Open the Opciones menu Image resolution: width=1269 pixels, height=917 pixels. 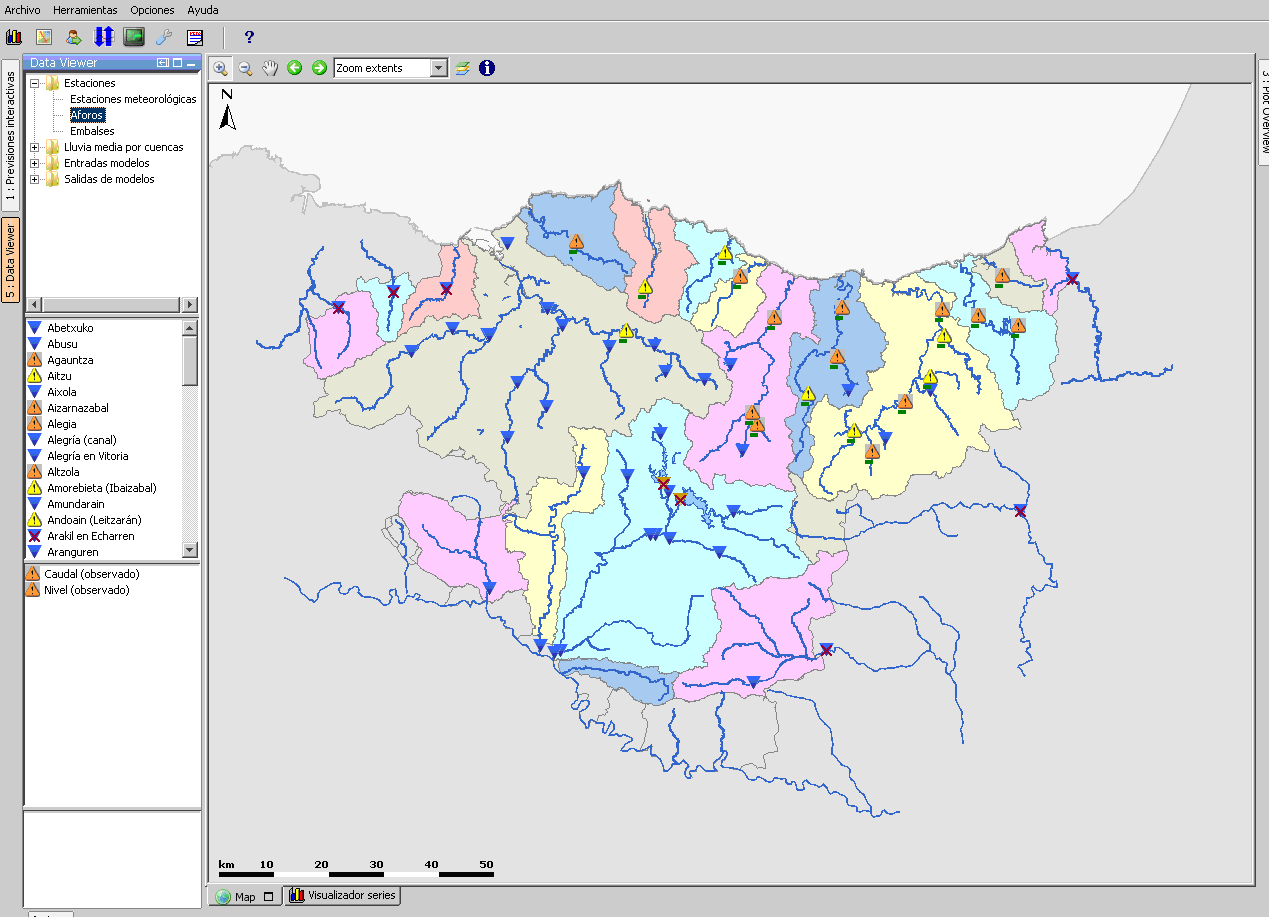click(152, 10)
